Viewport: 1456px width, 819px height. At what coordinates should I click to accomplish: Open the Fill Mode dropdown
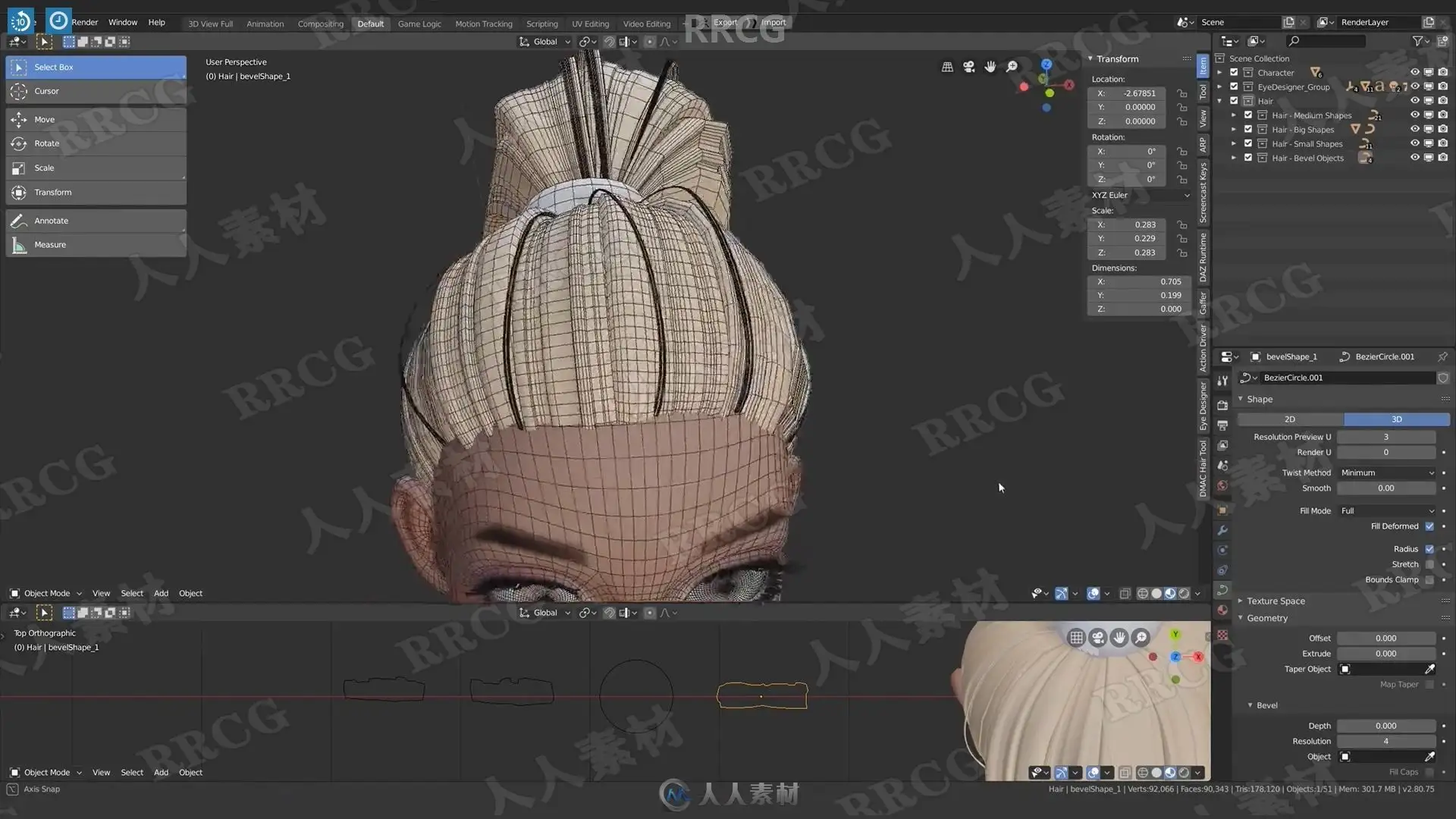(1386, 511)
